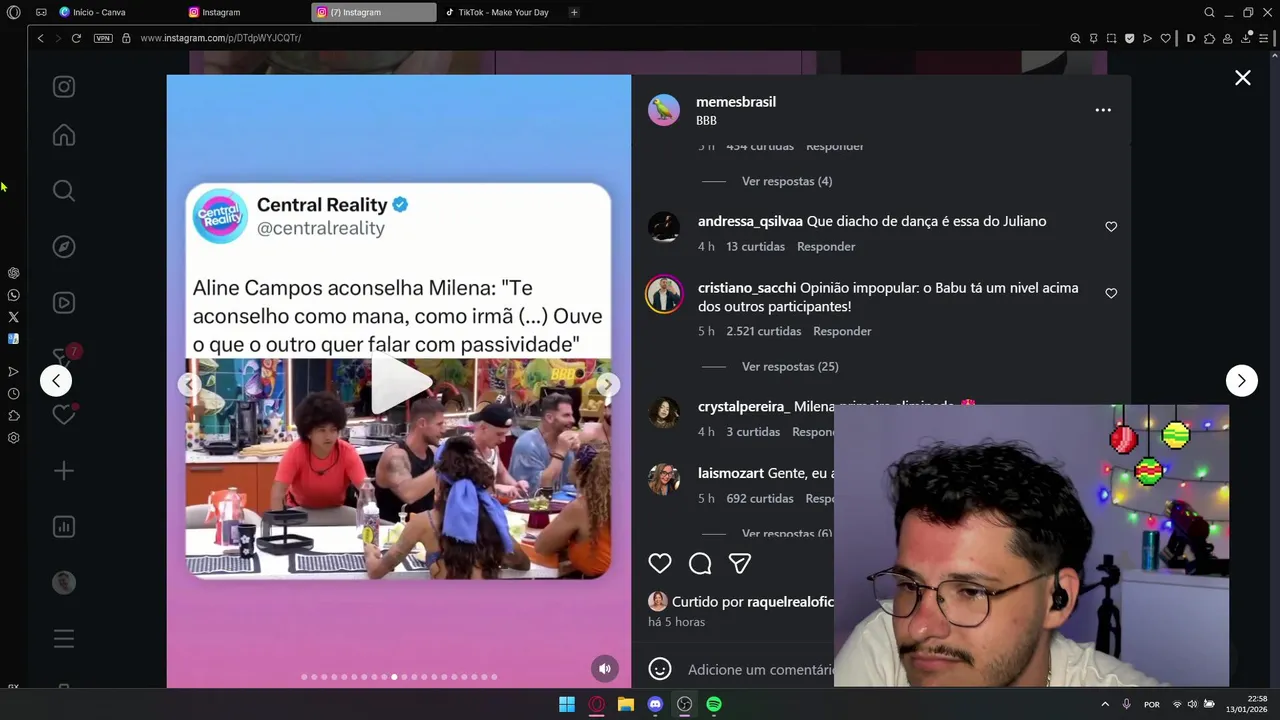Reply to andressa_qsilvaa's comment
The width and height of the screenshot is (1280, 720).
(x=826, y=246)
